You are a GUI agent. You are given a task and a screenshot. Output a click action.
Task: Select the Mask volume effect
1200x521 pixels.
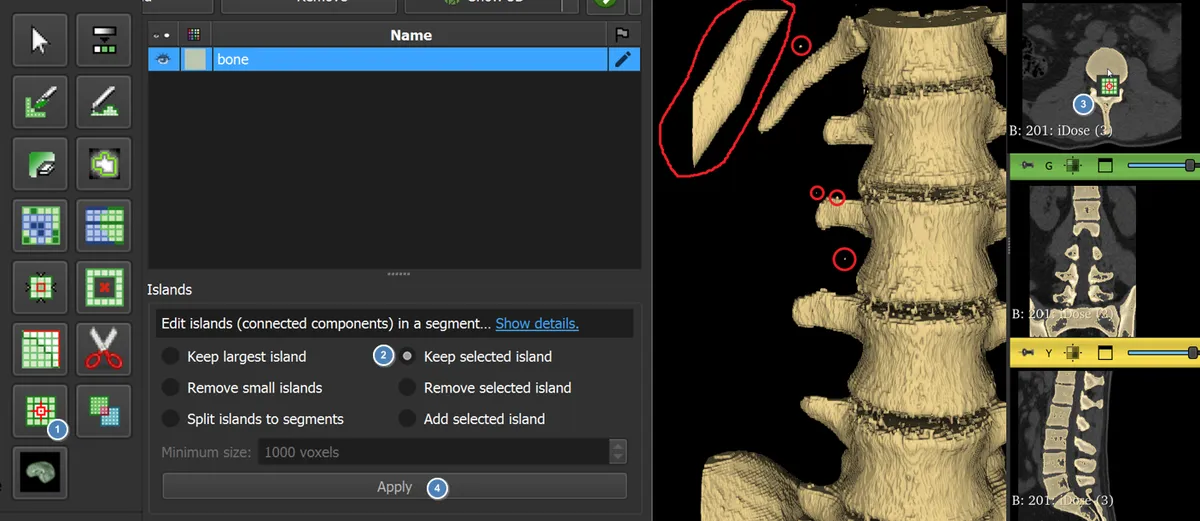tap(40, 473)
